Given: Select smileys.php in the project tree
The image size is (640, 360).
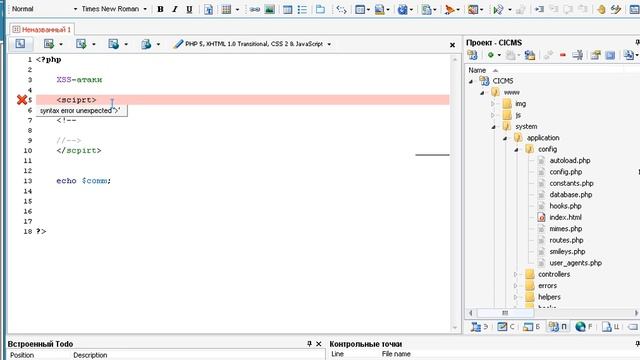Looking at the screenshot, I should point(567,252).
